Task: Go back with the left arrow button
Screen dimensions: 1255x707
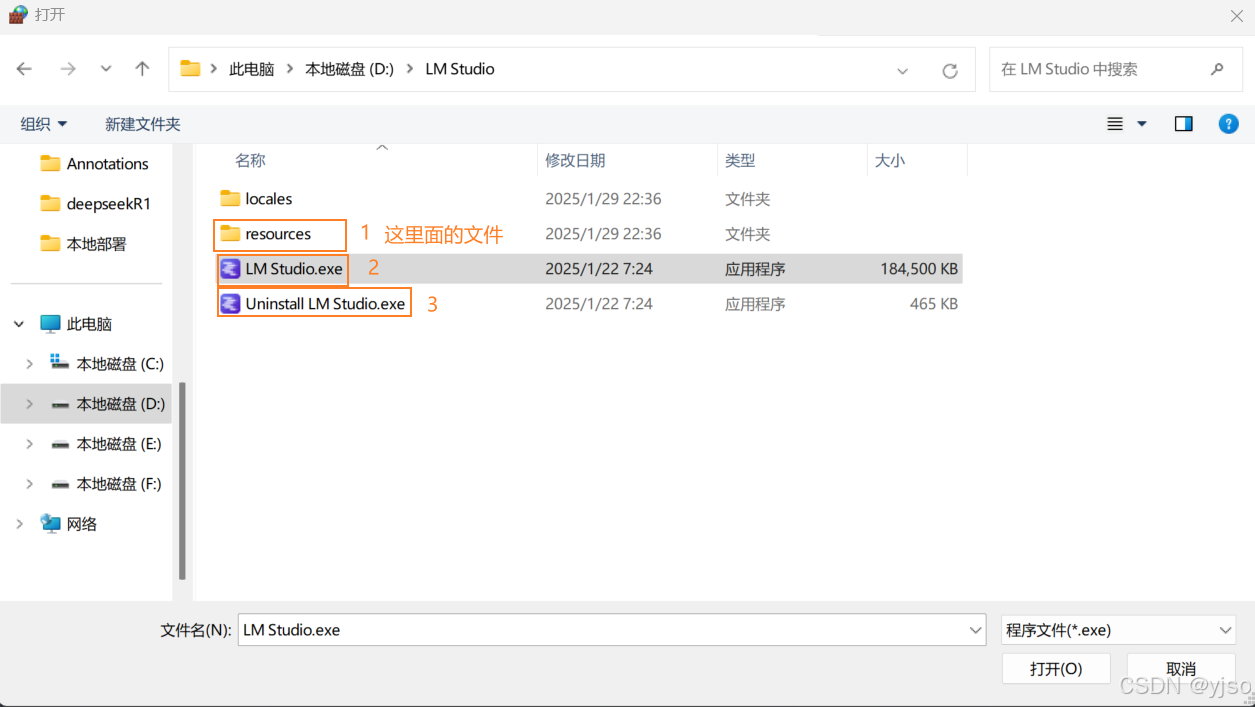Action: [x=24, y=69]
